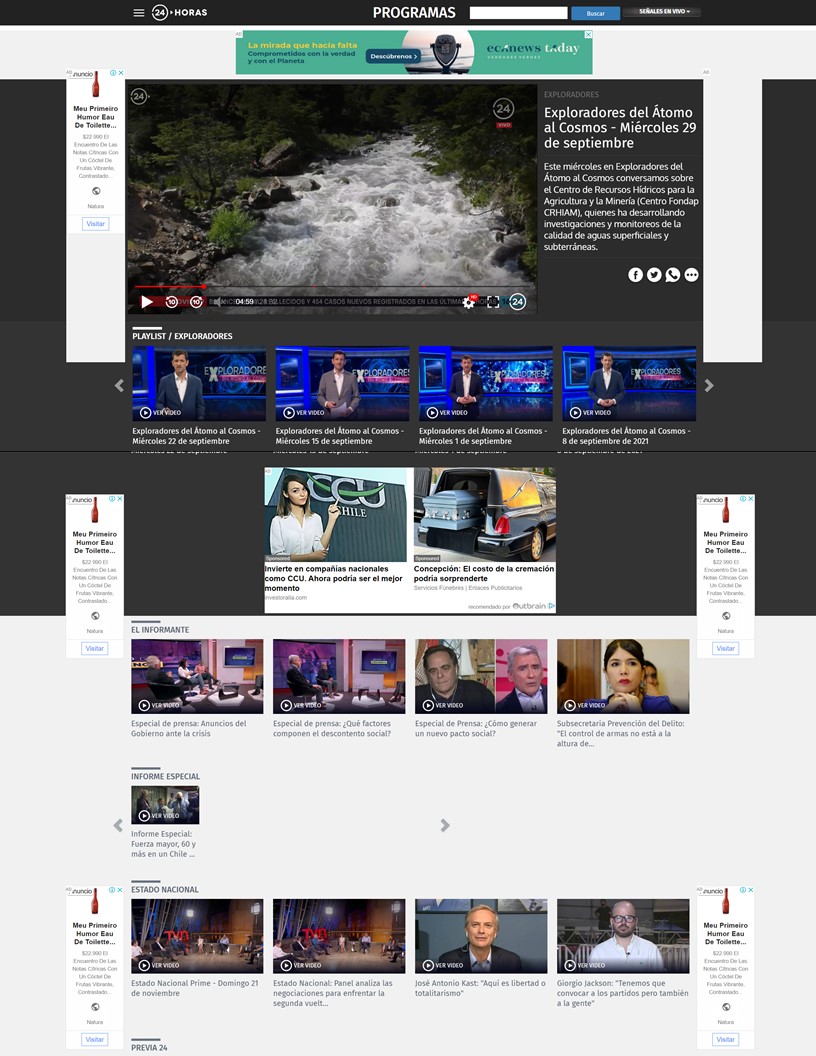
Task: Open the Miércoles 1 de septiembre video thumbnail
Action: pyautogui.click(x=485, y=383)
